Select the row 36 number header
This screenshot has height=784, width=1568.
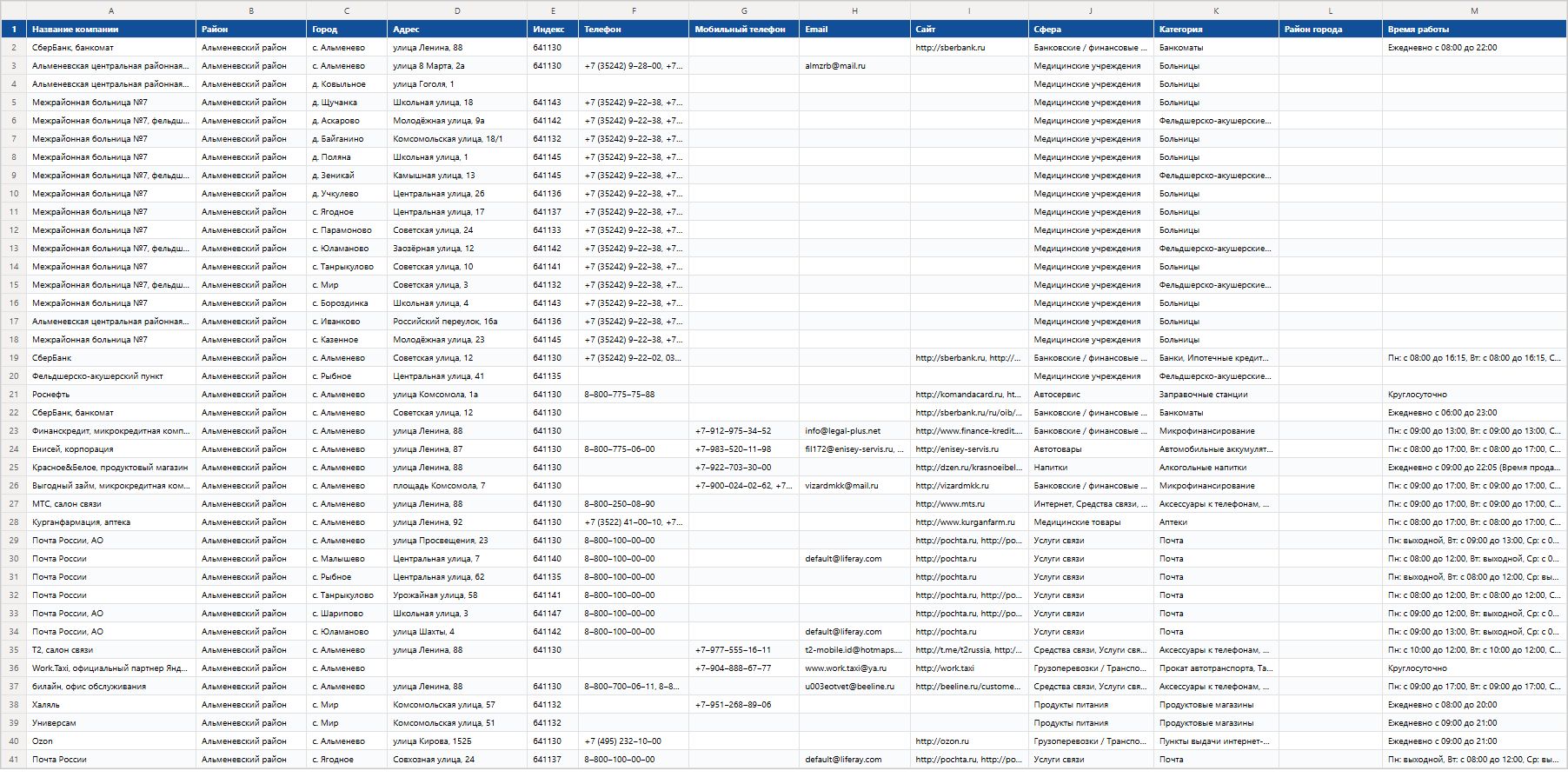[x=14, y=668]
